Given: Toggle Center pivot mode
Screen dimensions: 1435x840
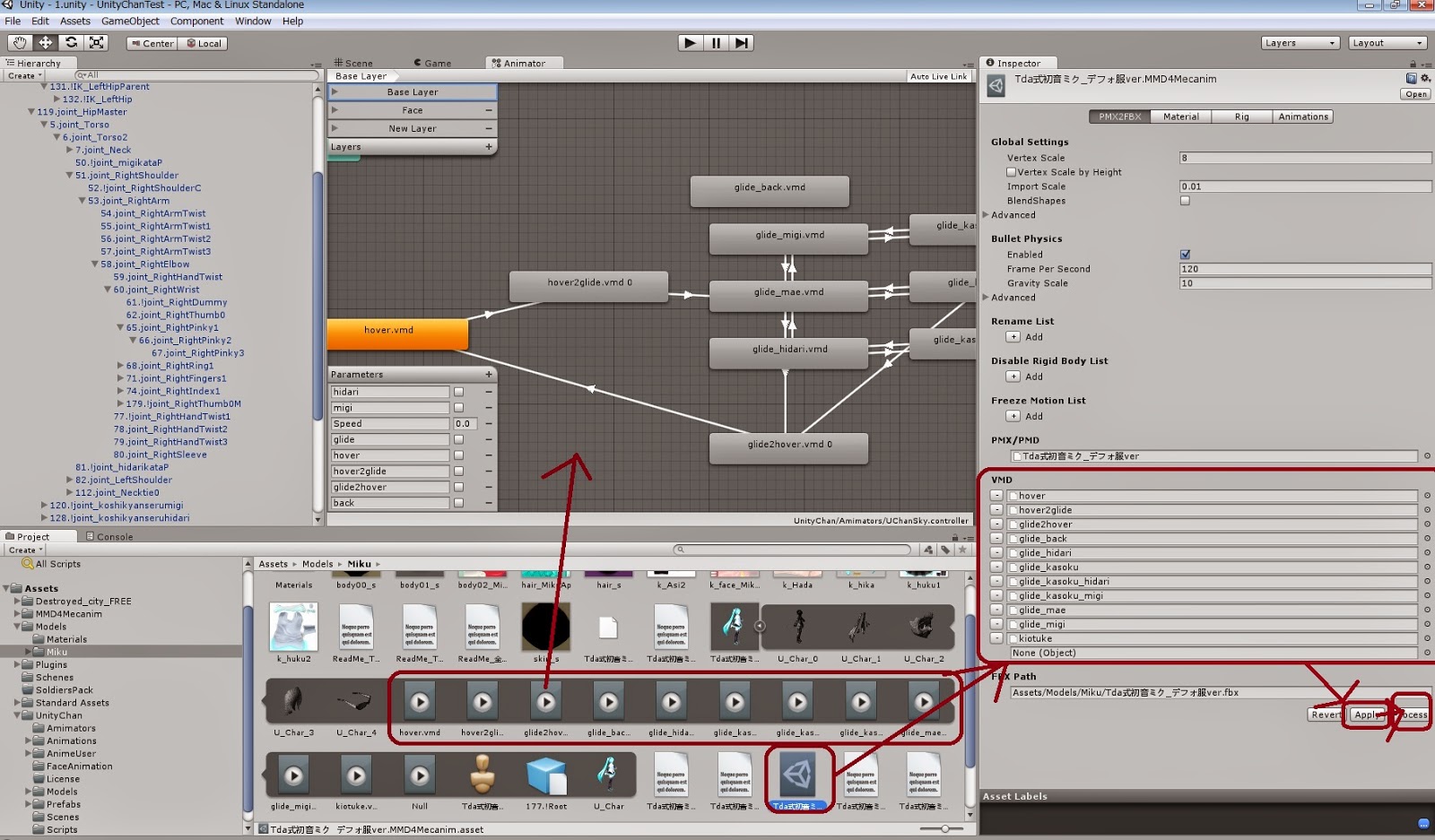Looking at the screenshot, I should 152,43.
